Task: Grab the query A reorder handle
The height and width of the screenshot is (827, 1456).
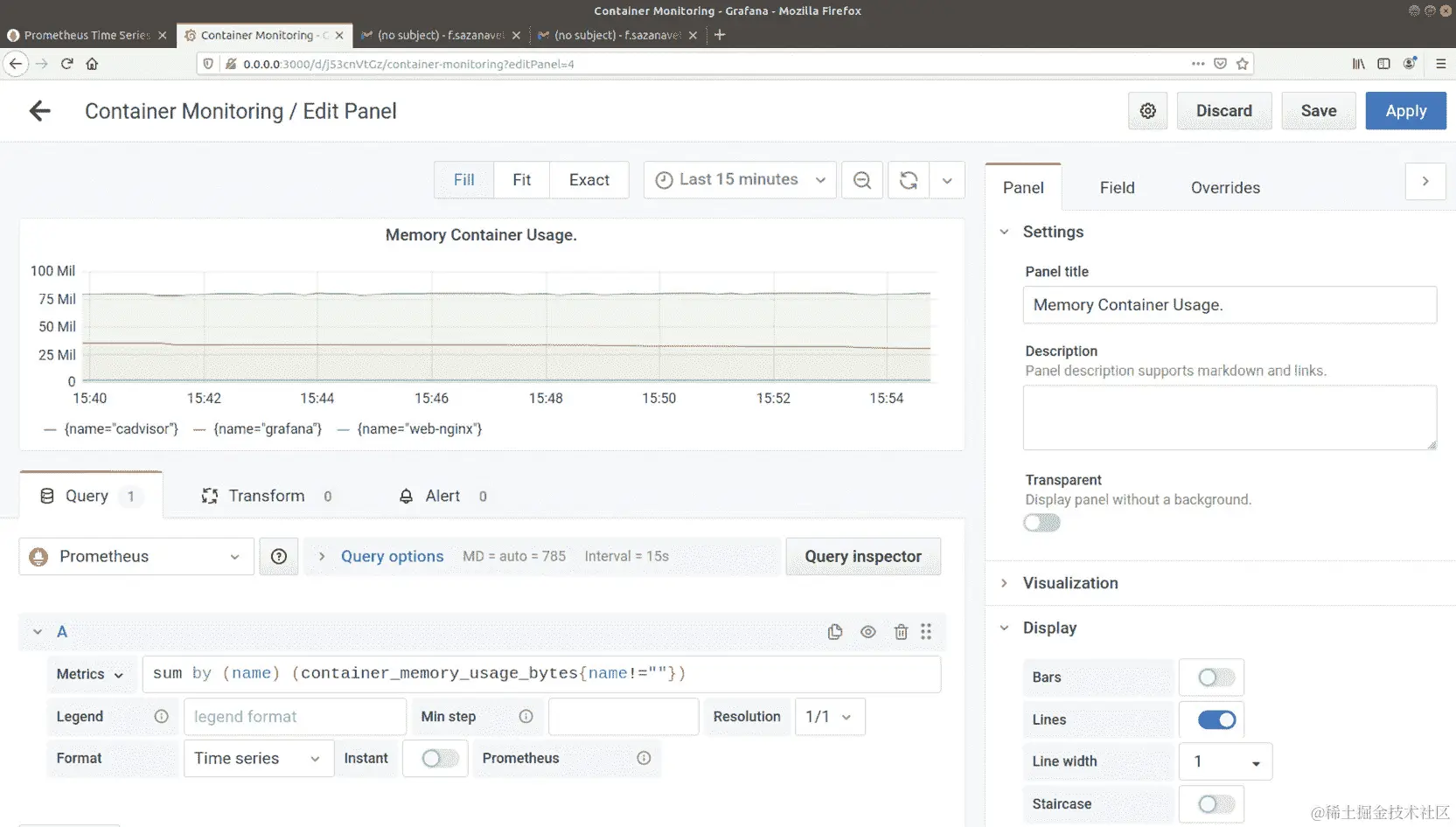Action: pyautogui.click(x=926, y=631)
